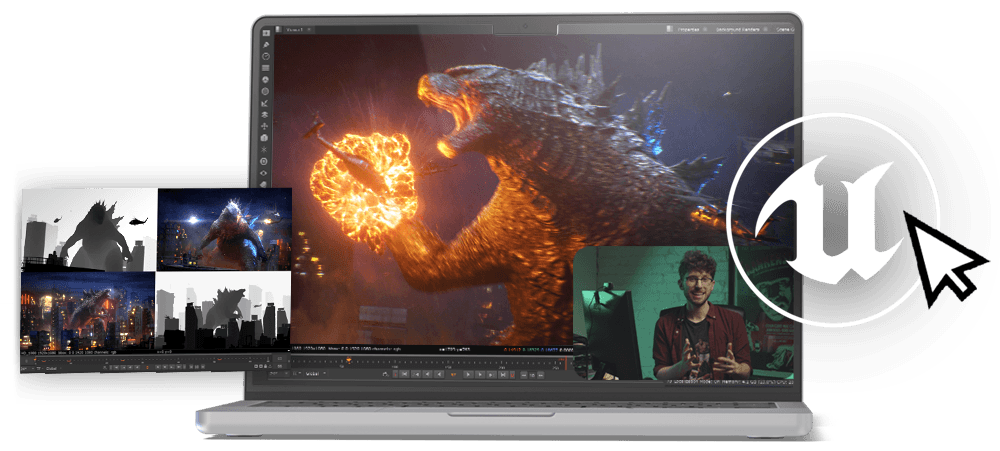Select the white depth silhouette view in small window
1000x451 pixels.
89,230
